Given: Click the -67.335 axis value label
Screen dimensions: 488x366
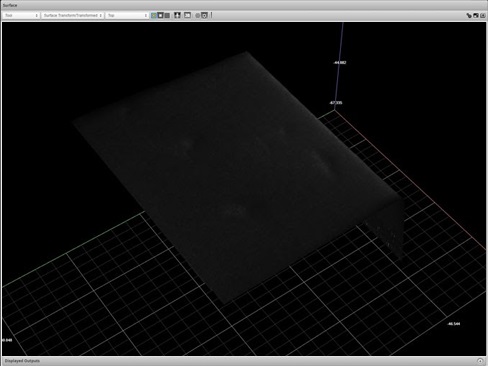Looking at the screenshot, I should 336,103.
